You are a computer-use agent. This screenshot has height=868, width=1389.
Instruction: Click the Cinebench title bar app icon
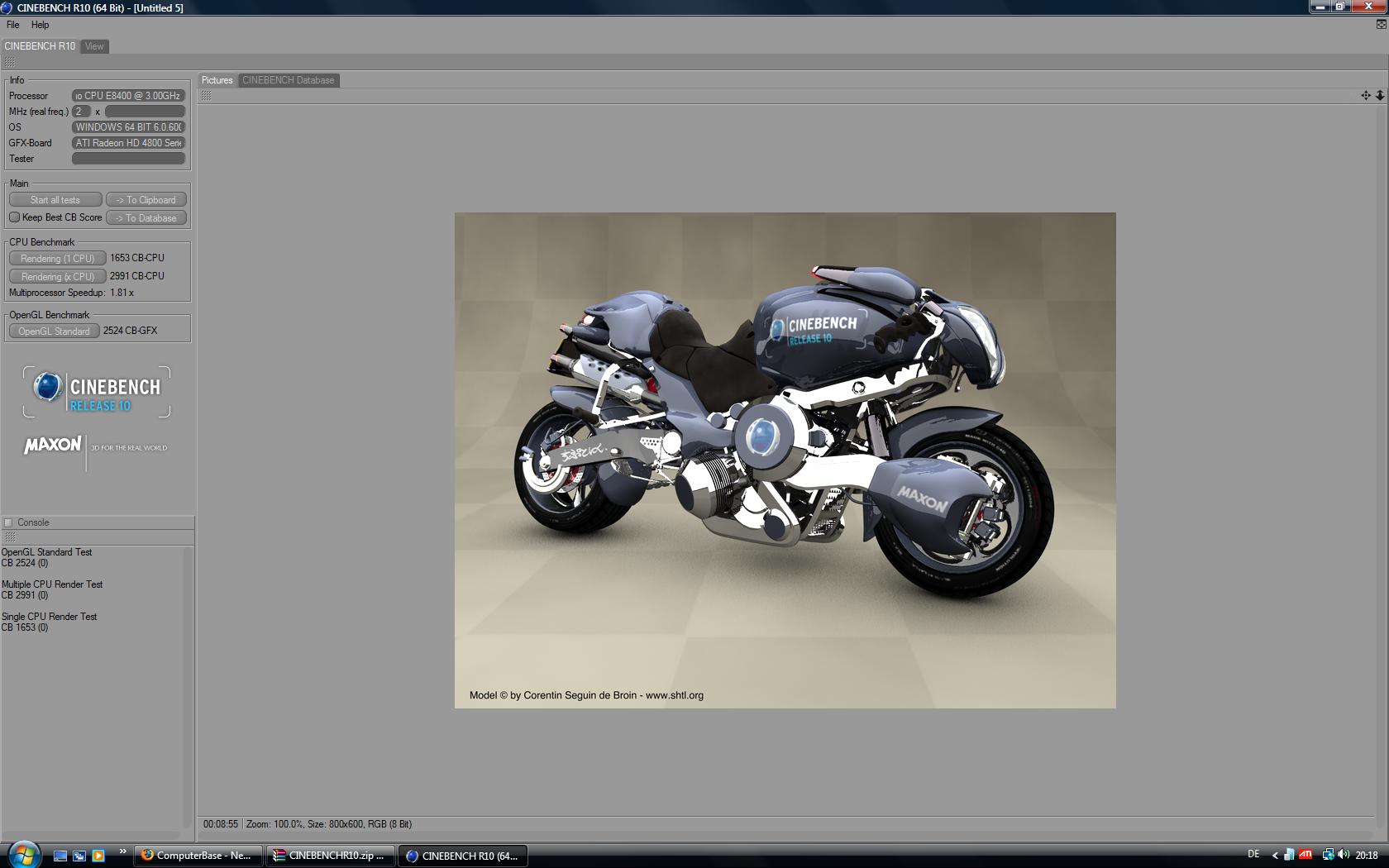pos(7,7)
